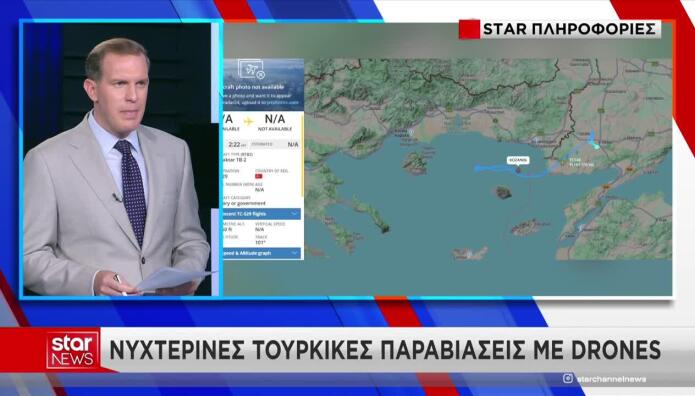Select the white aircraft label on the map
The image size is (695, 396).
click(x=518, y=160)
